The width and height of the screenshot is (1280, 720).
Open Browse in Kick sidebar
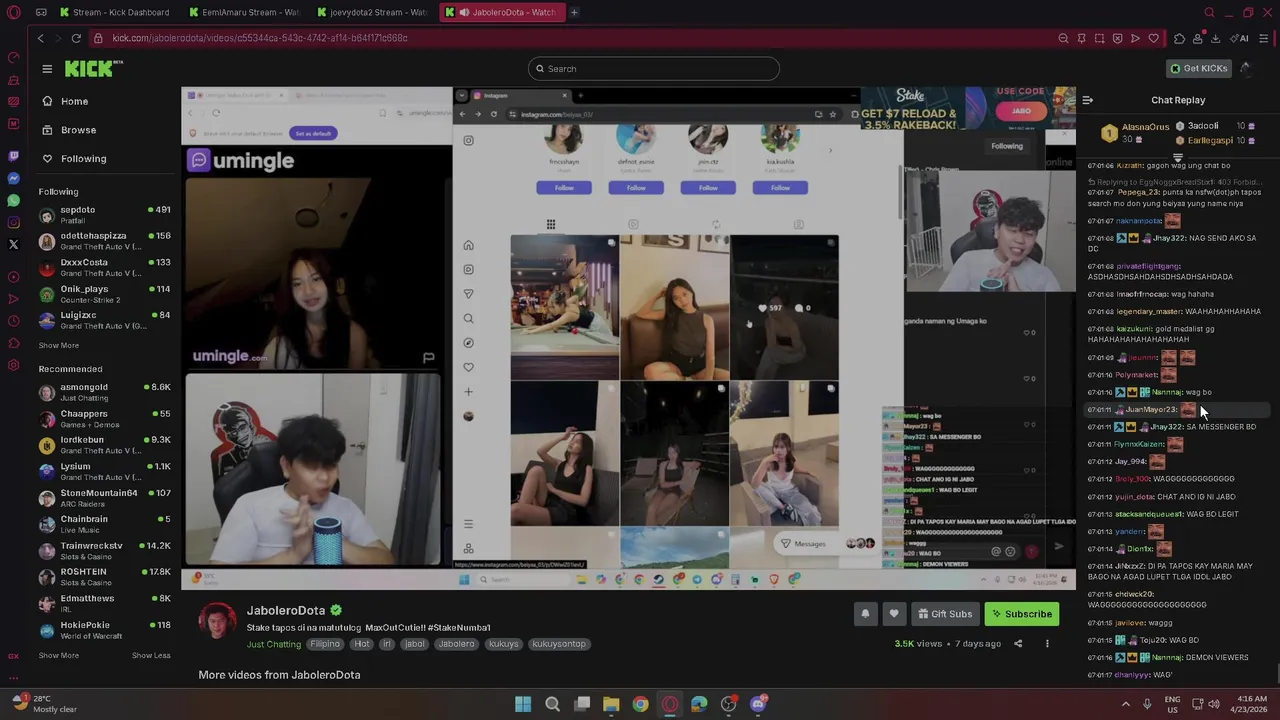[x=69, y=130]
